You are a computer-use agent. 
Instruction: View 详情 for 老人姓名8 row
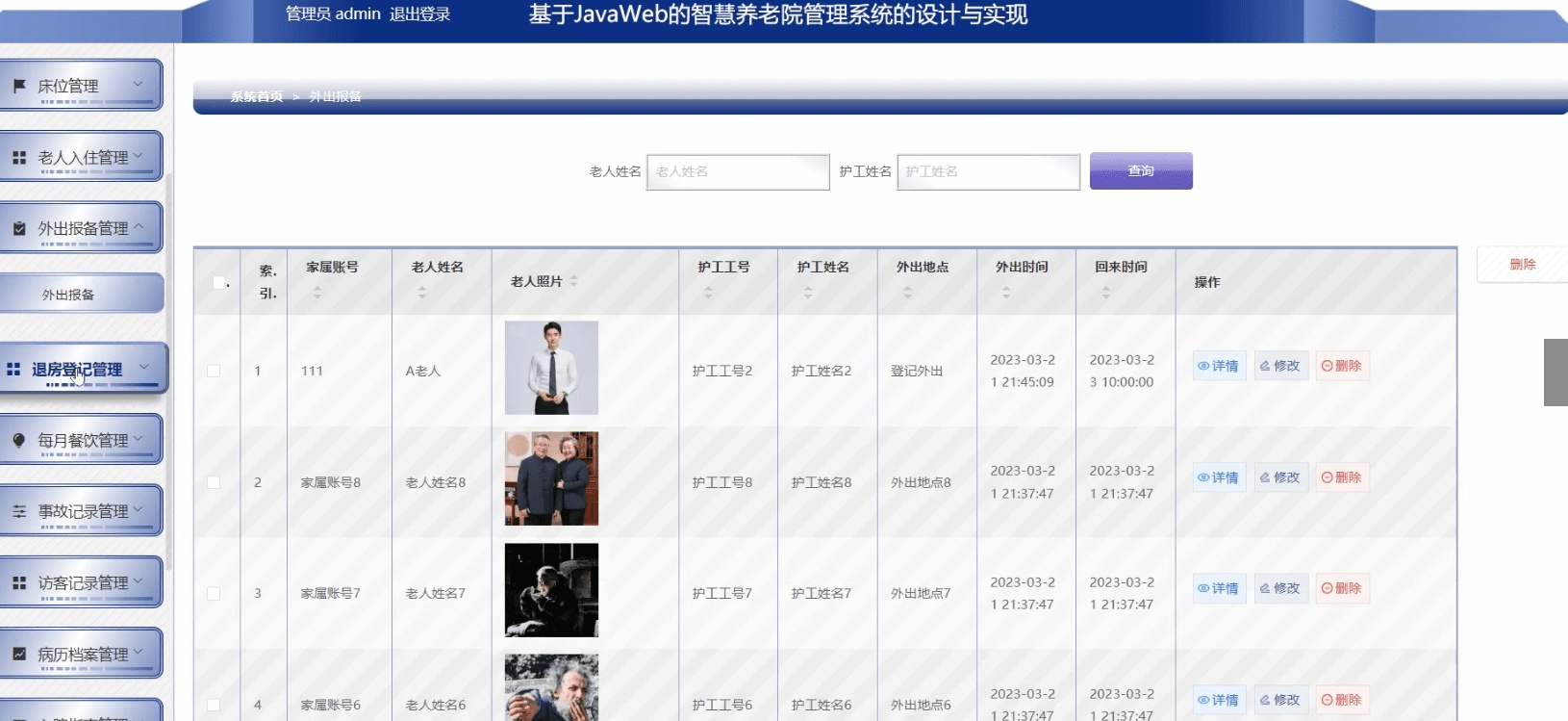pyautogui.click(x=1219, y=477)
